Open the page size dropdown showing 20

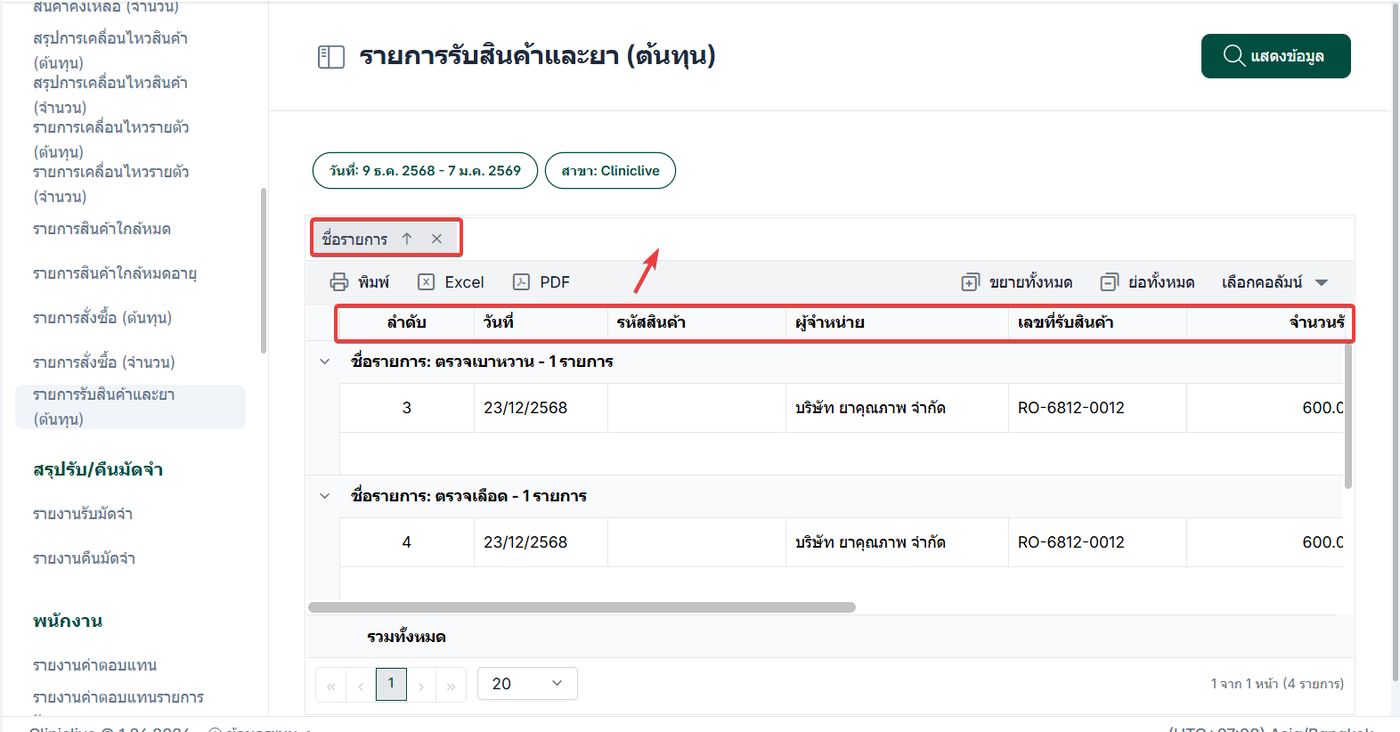pyautogui.click(x=527, y=684)
